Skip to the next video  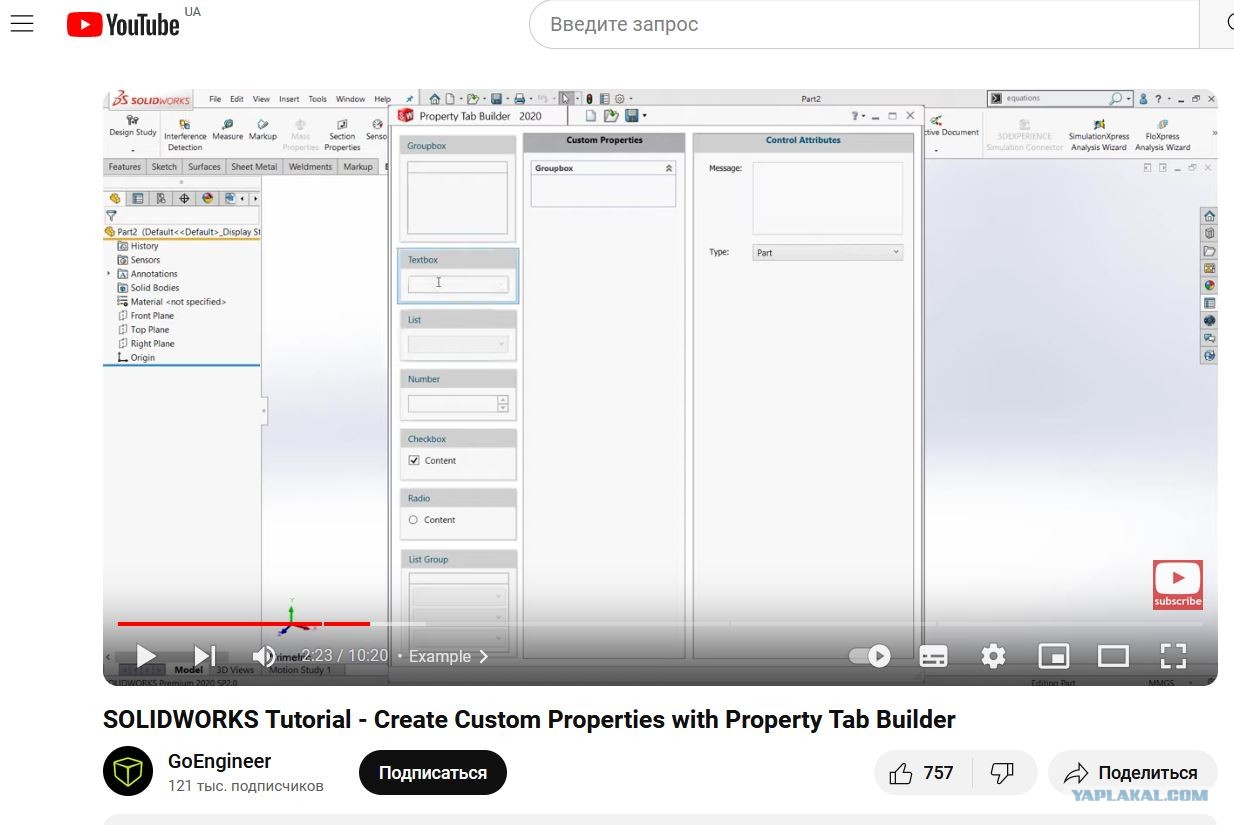click(x=204, y=656)
